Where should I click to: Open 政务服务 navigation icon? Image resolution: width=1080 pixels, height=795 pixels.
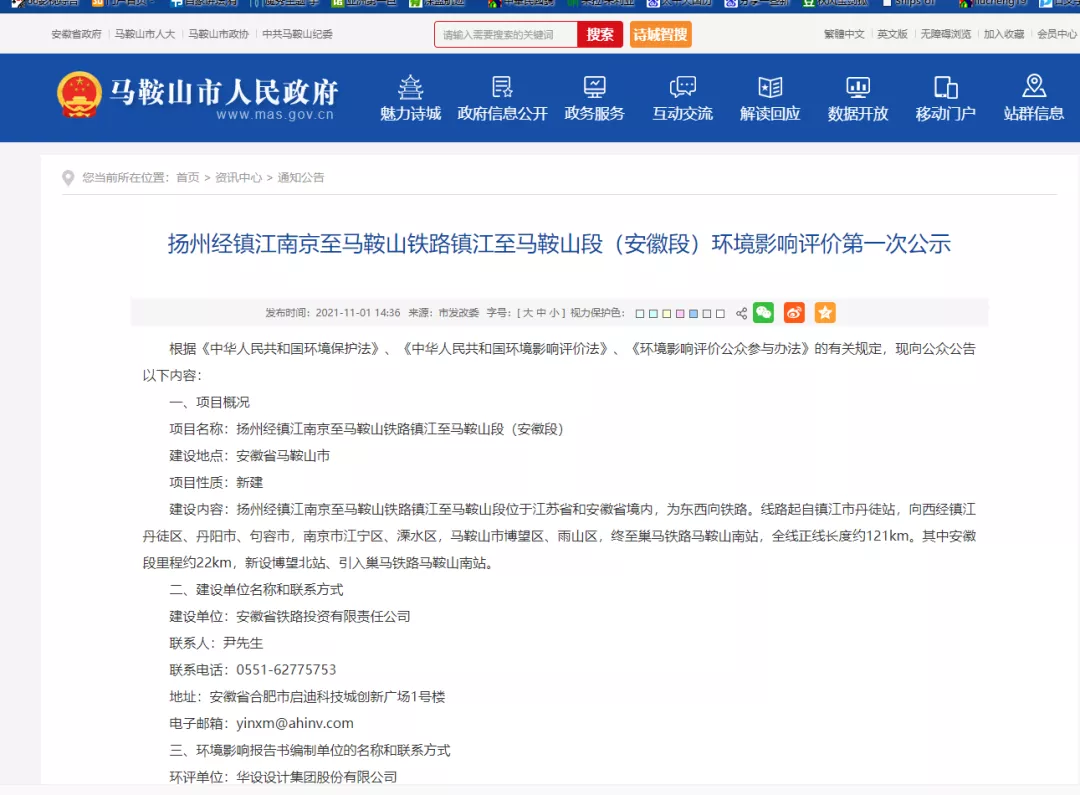594,87
